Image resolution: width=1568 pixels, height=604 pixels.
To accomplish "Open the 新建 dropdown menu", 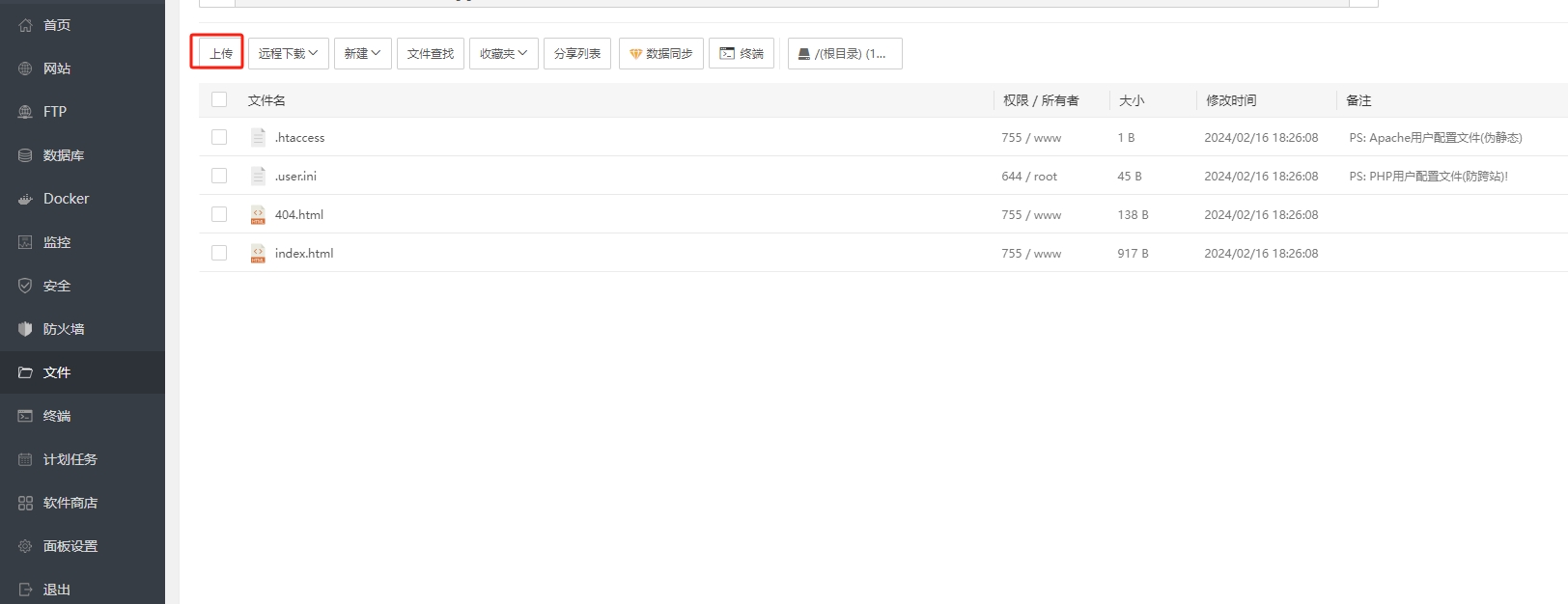I will pyautogui.click(x=362, y=53).
